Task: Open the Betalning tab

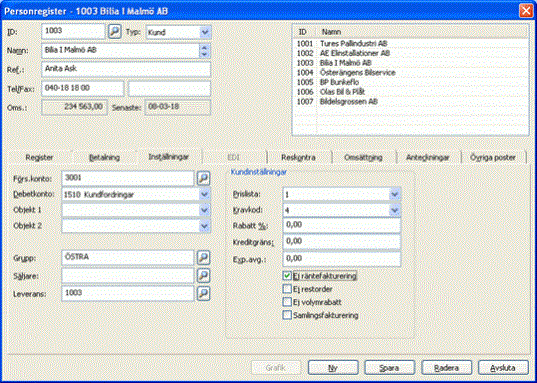Action: tap(104, 158)
